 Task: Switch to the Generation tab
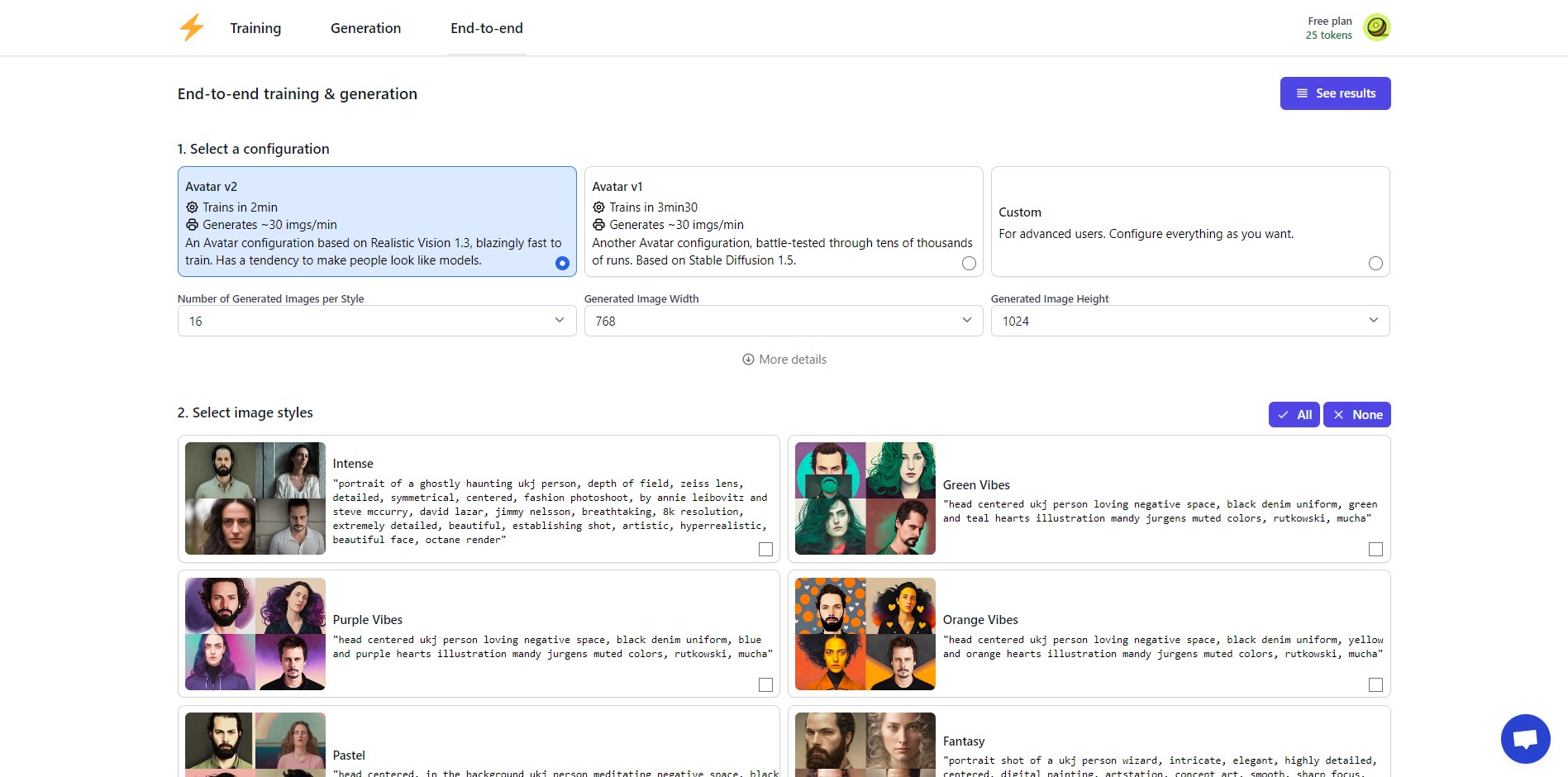coord(365,28)
